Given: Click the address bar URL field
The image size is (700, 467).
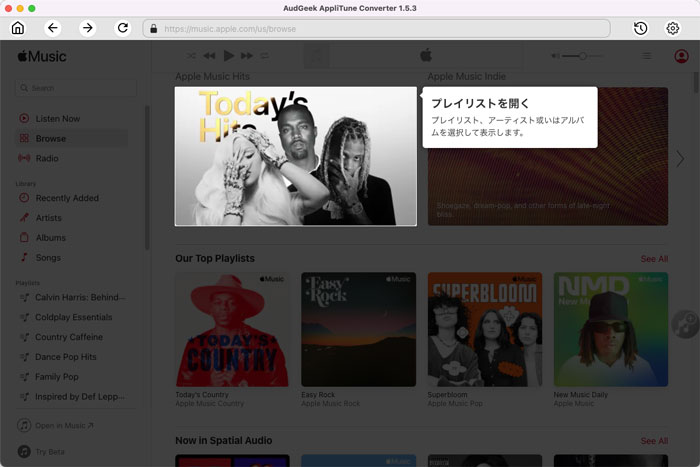Looking at the screenshot, I should pos(376,29).
